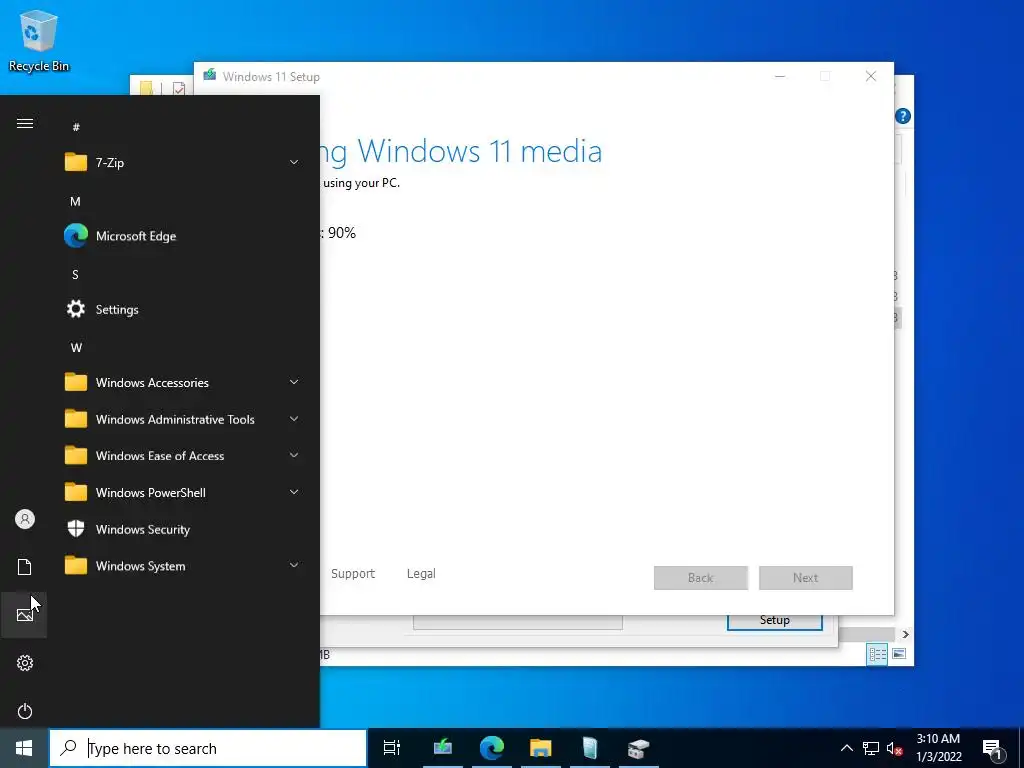Open the Legal link in Setup
Viewport: 1024px width, 768px height.
(421, 573)
